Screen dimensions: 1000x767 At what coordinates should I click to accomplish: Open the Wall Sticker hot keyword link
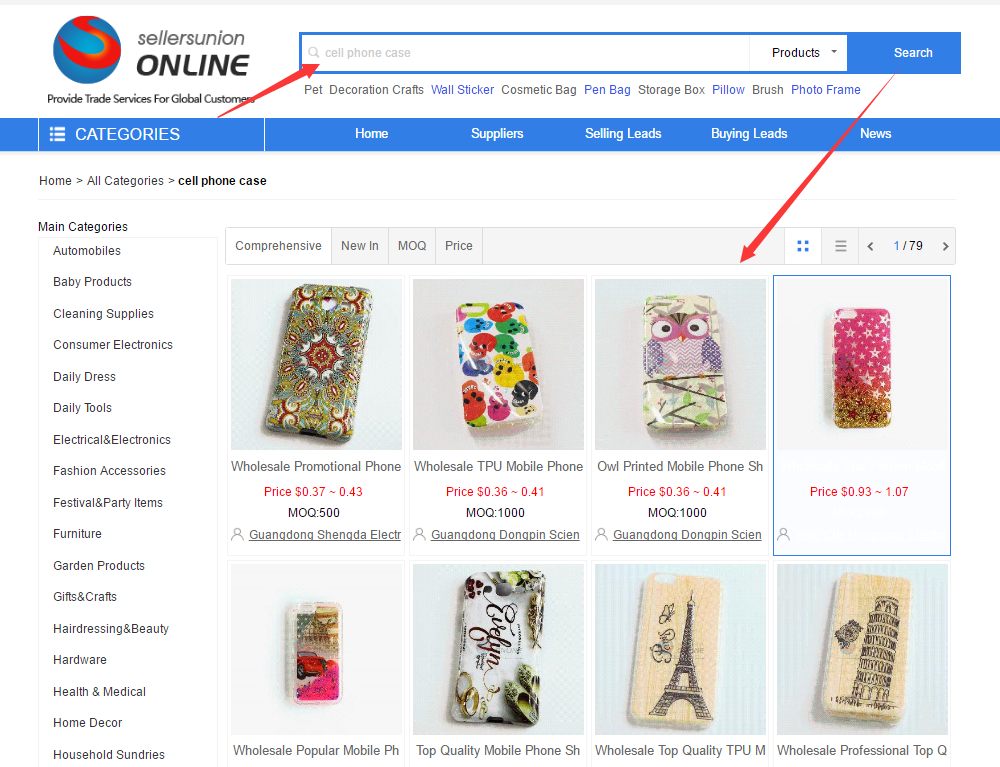[462, 89]
